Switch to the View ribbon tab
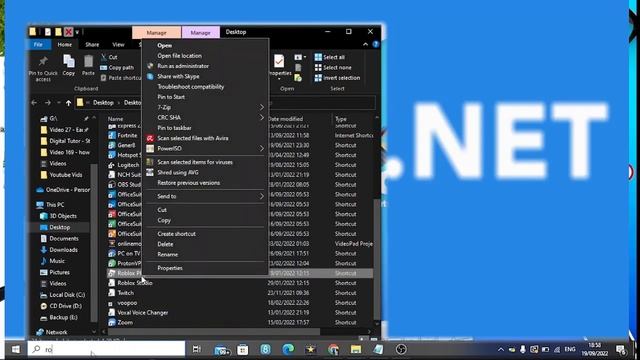 118,44
